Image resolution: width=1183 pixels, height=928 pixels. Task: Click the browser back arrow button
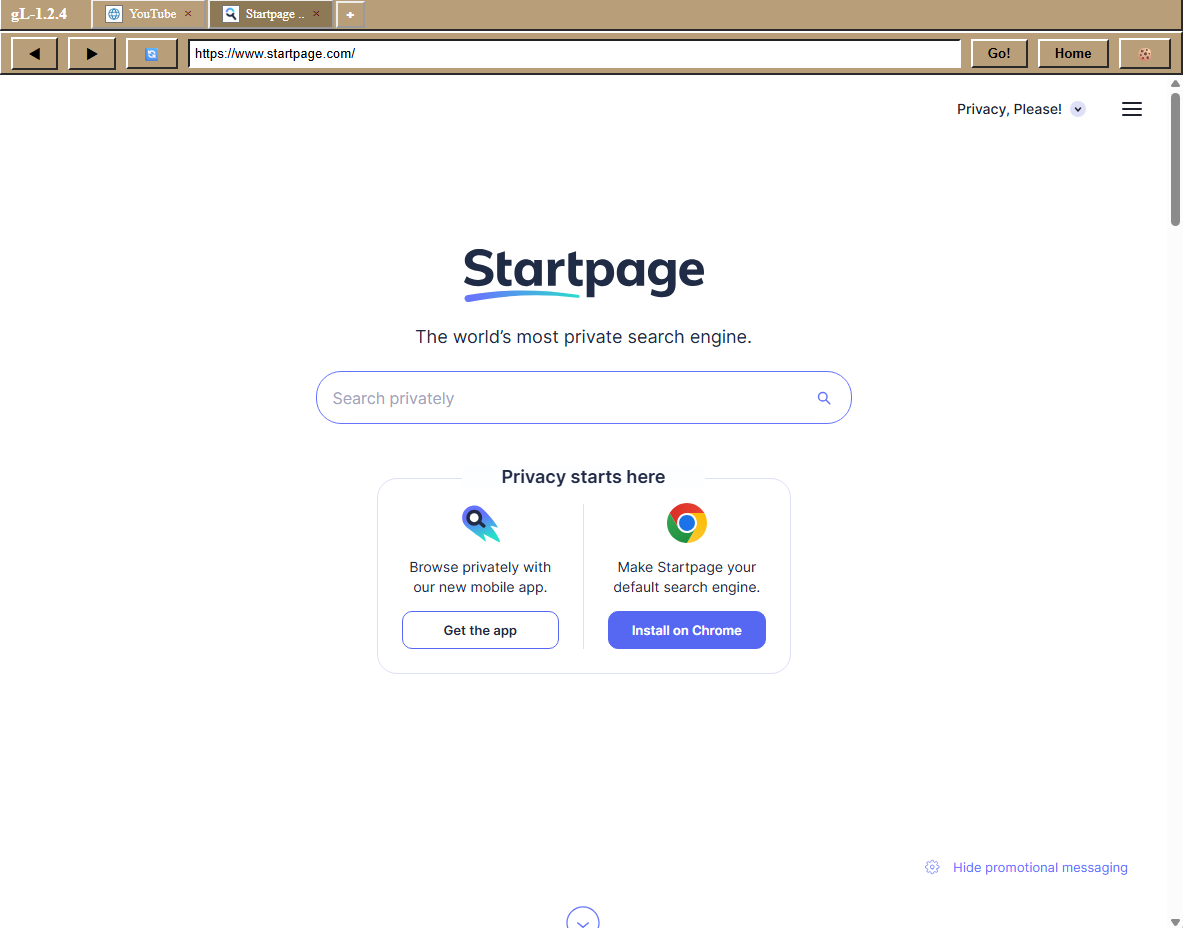[x=35, y=54]
